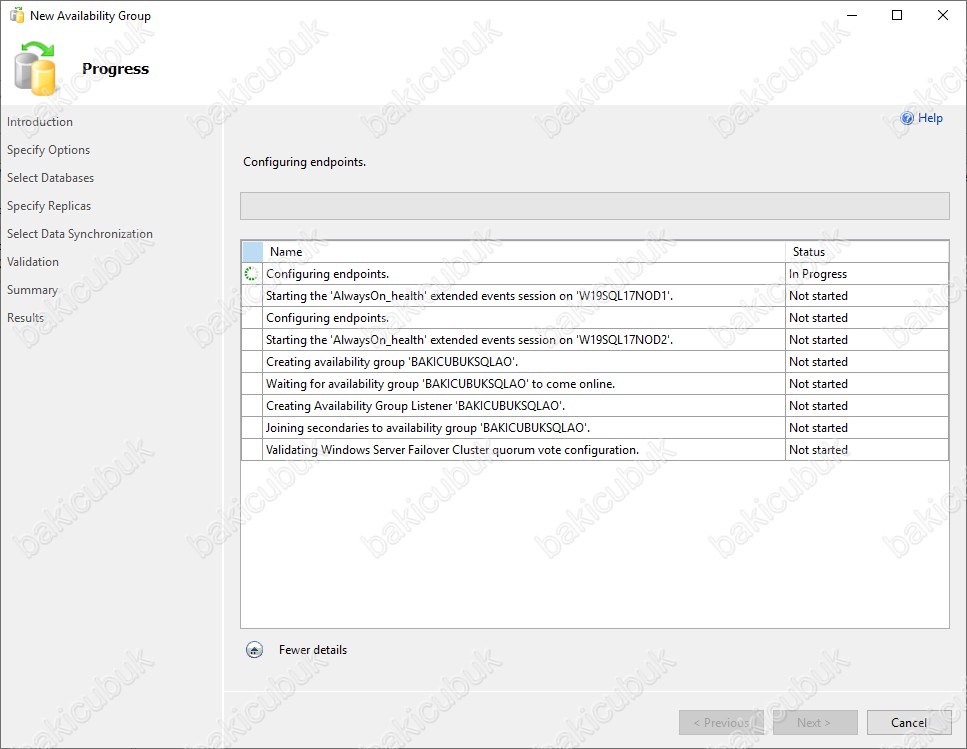This screenshot has width=967, height=749.
Task: Open the Specify Replicas step
Action: pos(49,206)
